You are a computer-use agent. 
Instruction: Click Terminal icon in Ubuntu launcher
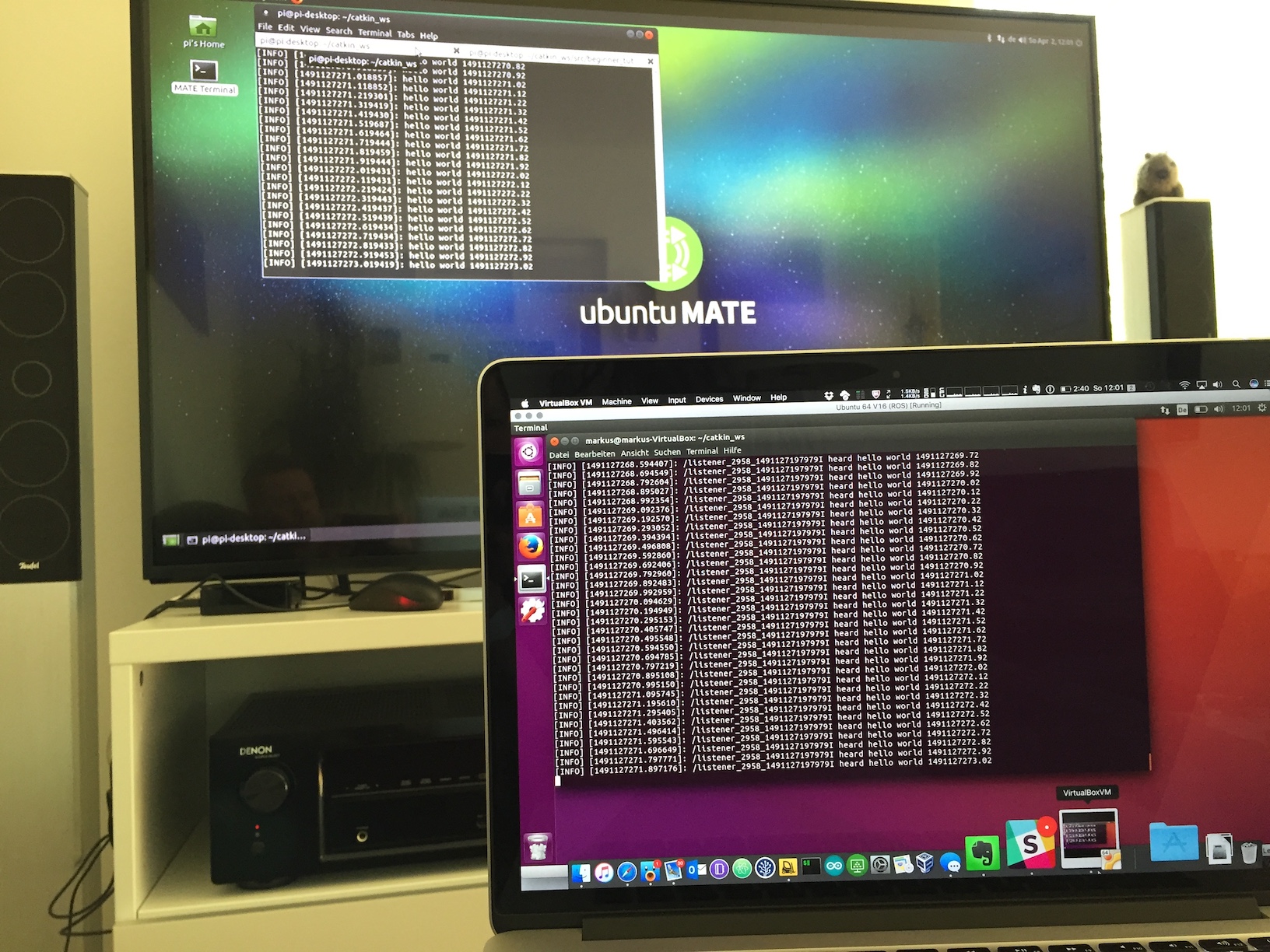532,579
